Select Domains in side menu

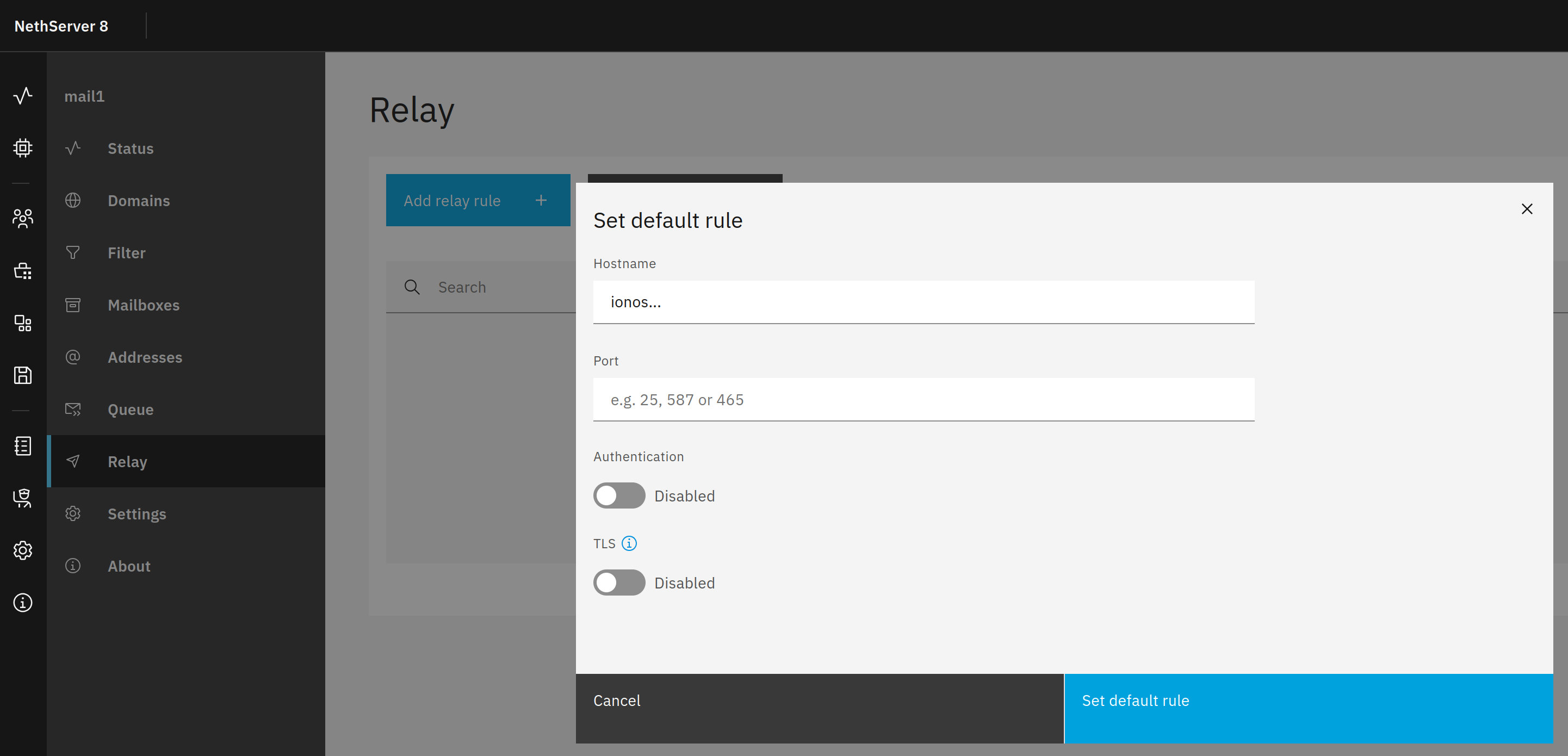(138, 200)
